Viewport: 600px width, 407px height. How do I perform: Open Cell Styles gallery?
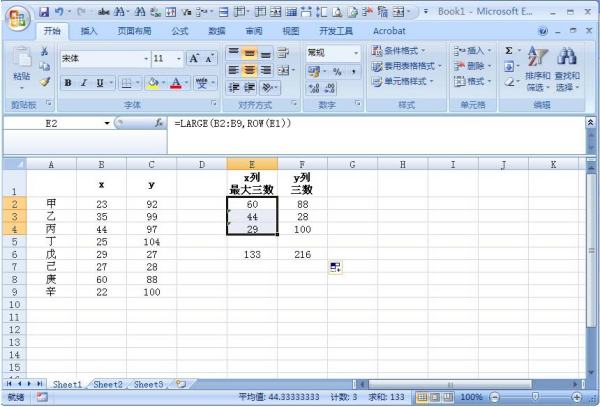(402, 81)
